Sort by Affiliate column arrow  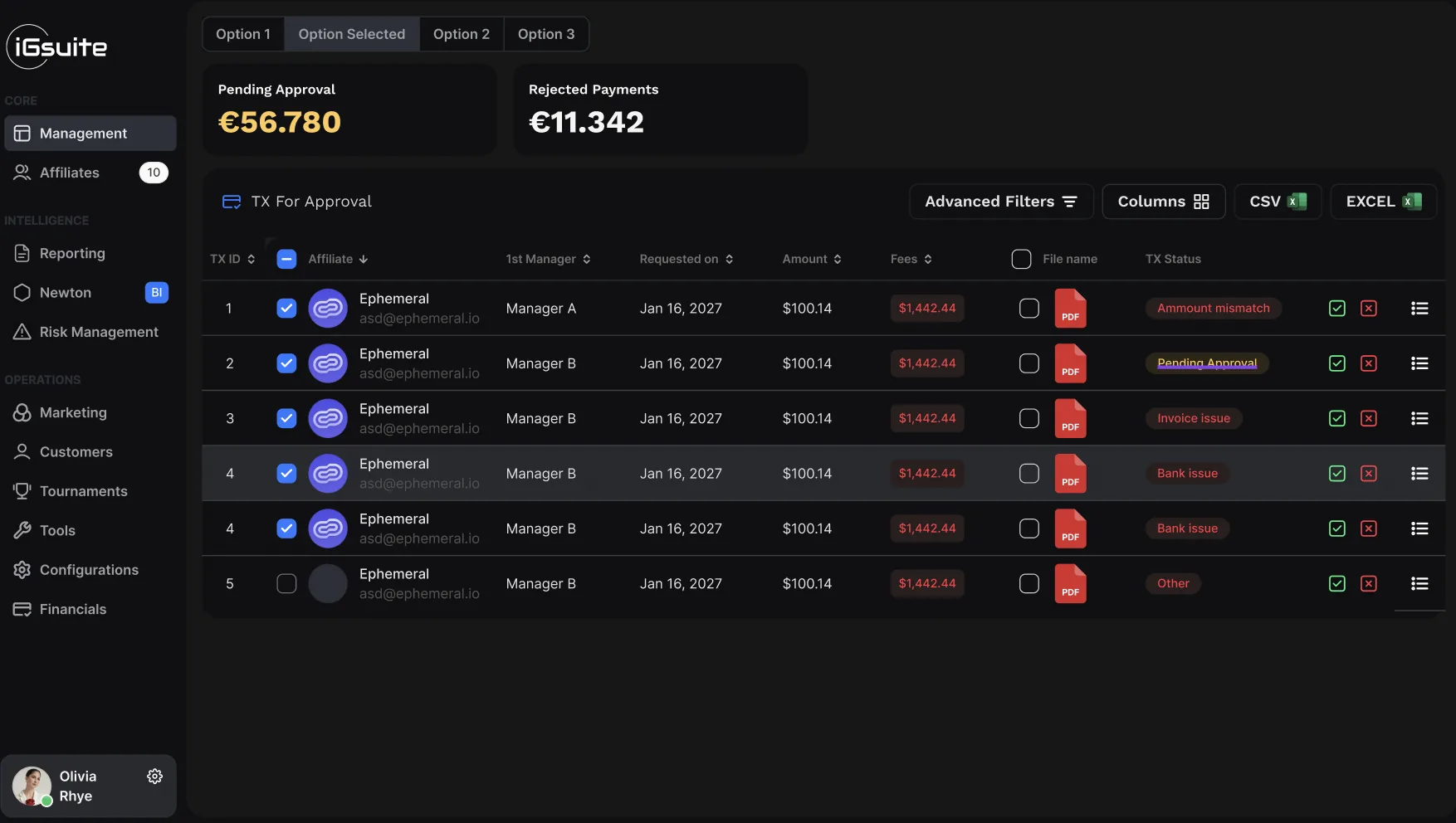click(364, 259)
